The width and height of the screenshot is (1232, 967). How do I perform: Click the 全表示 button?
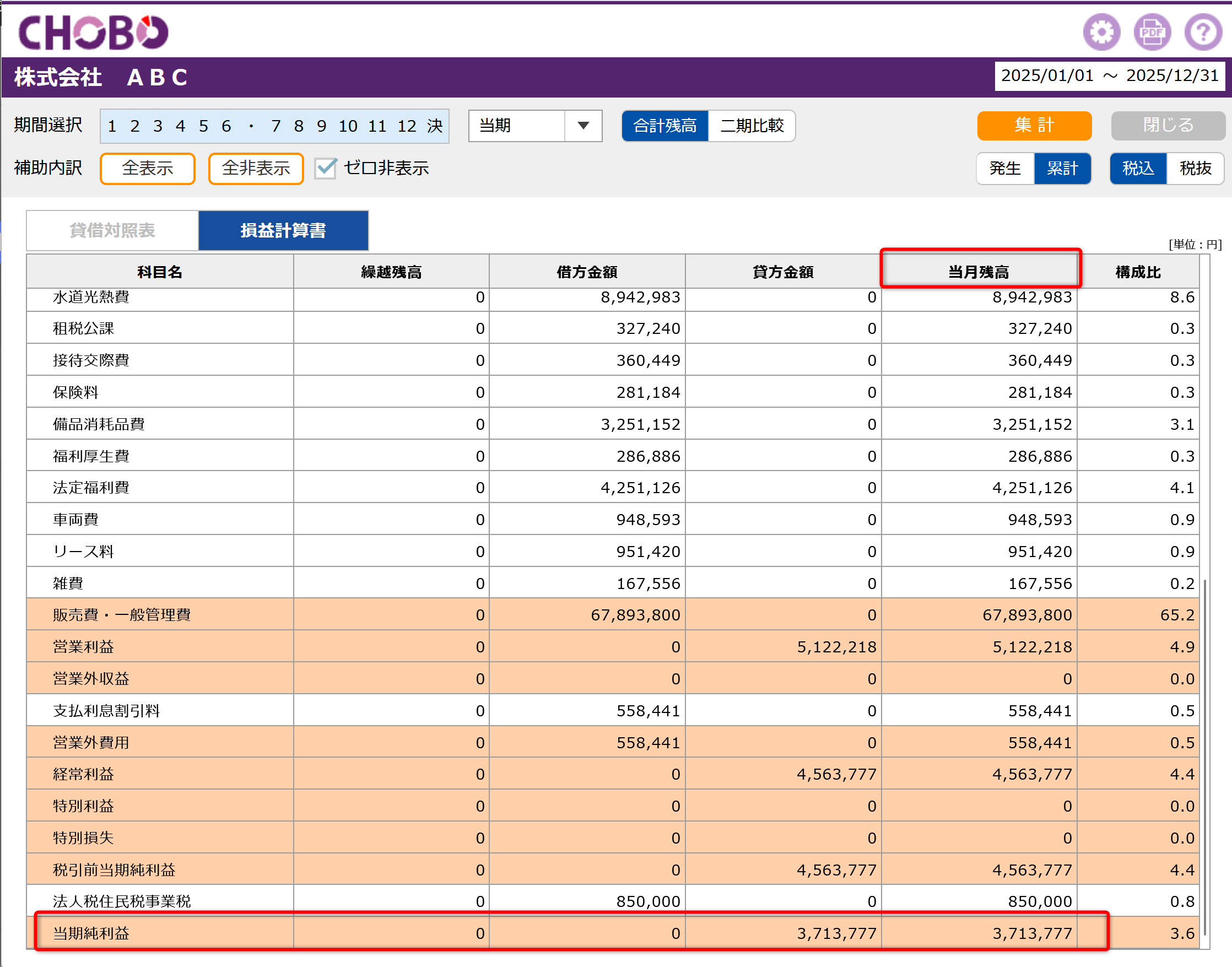tap(147, 168)
